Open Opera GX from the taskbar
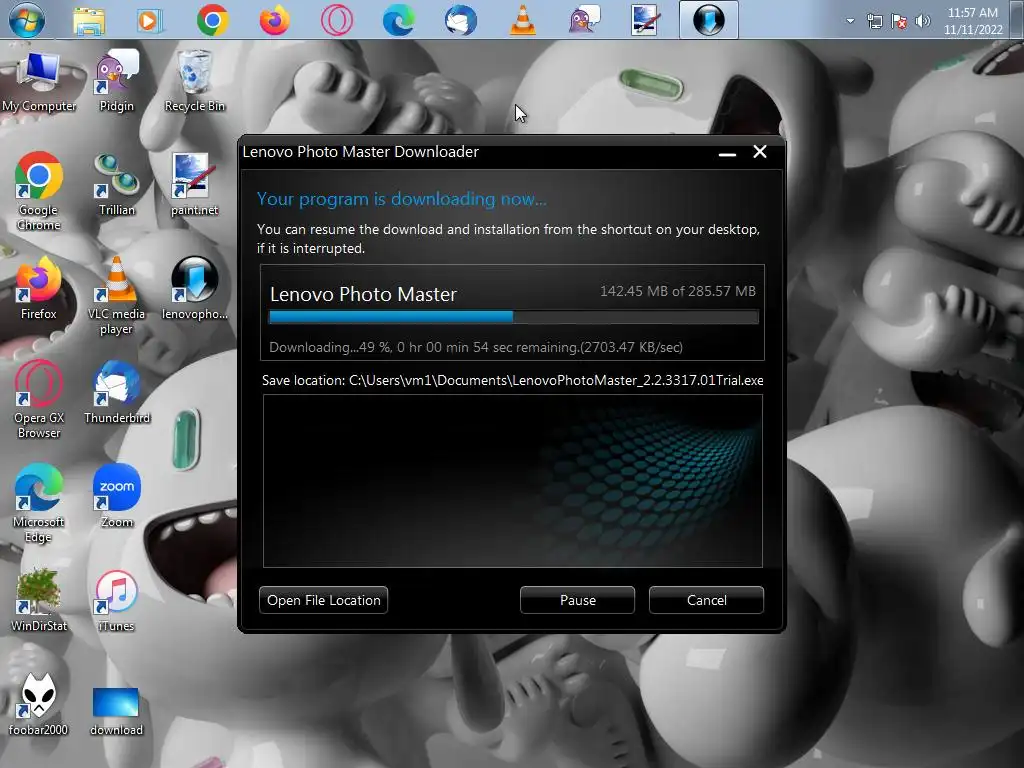The height and width of the screenshot is (768, 1024). 337,20
